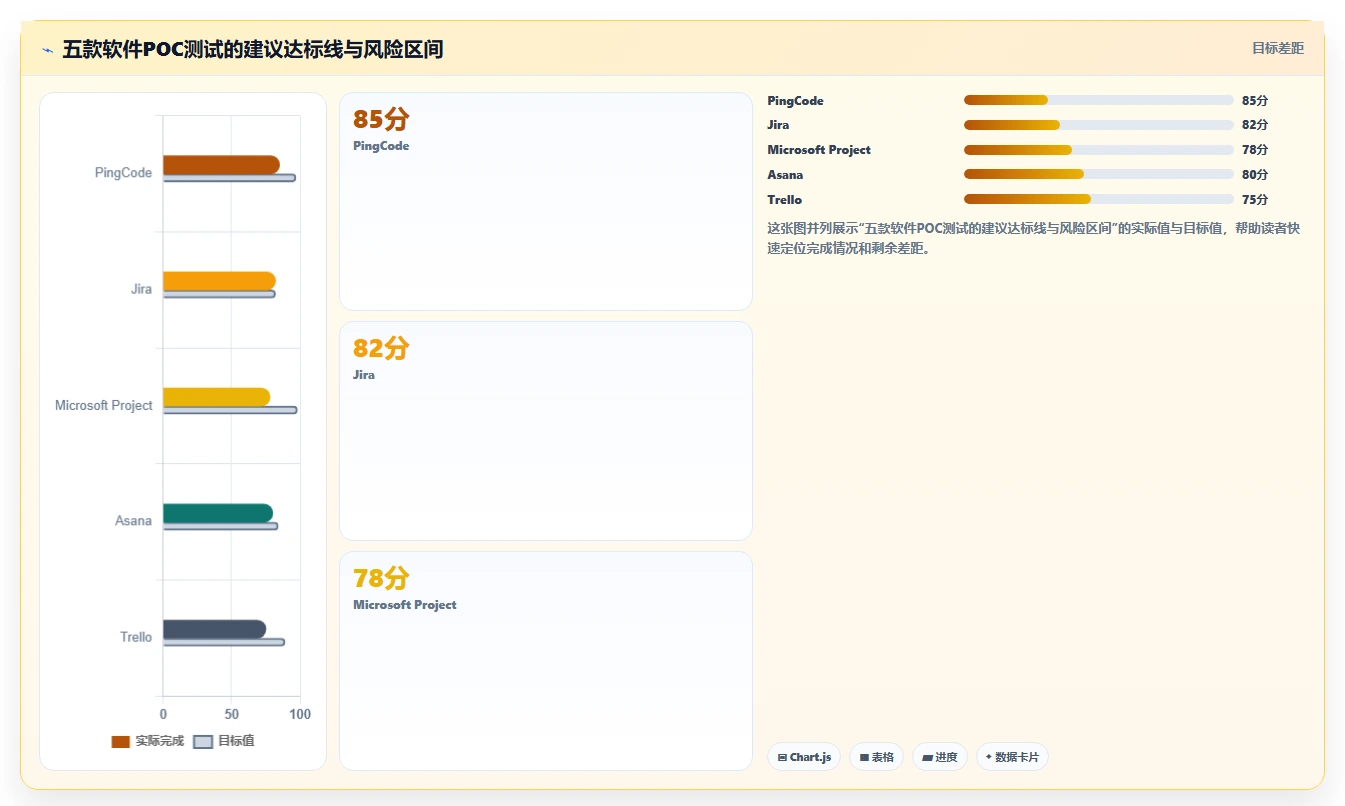Click Asana's thin gray target bar in chart
Viewport: 1345px width, 806px height.
pyautogui.click(x=220, y=526)
